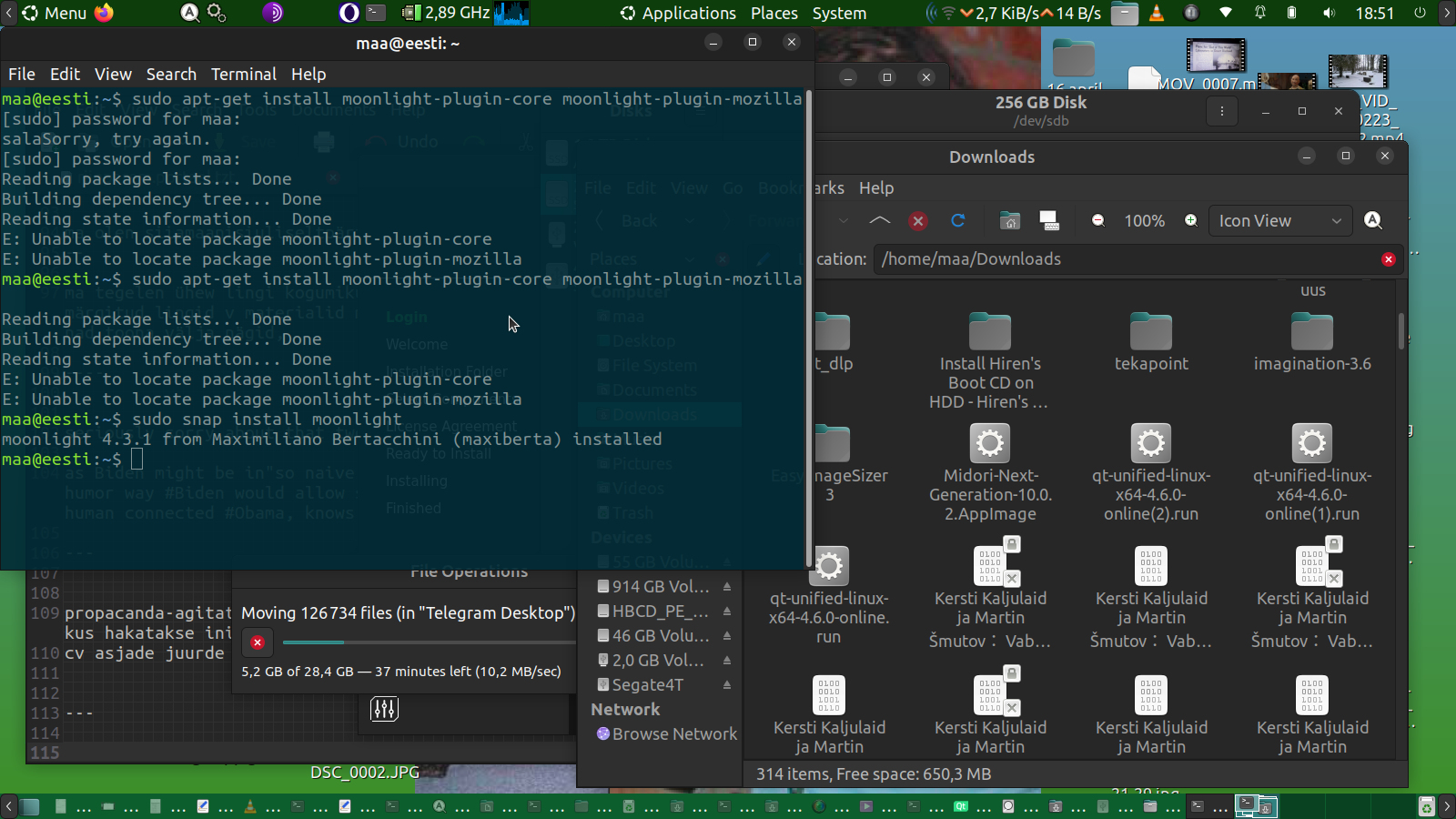
Task: Click the search magnifier icon in toolbar
Action: [x=1373, y=220]
